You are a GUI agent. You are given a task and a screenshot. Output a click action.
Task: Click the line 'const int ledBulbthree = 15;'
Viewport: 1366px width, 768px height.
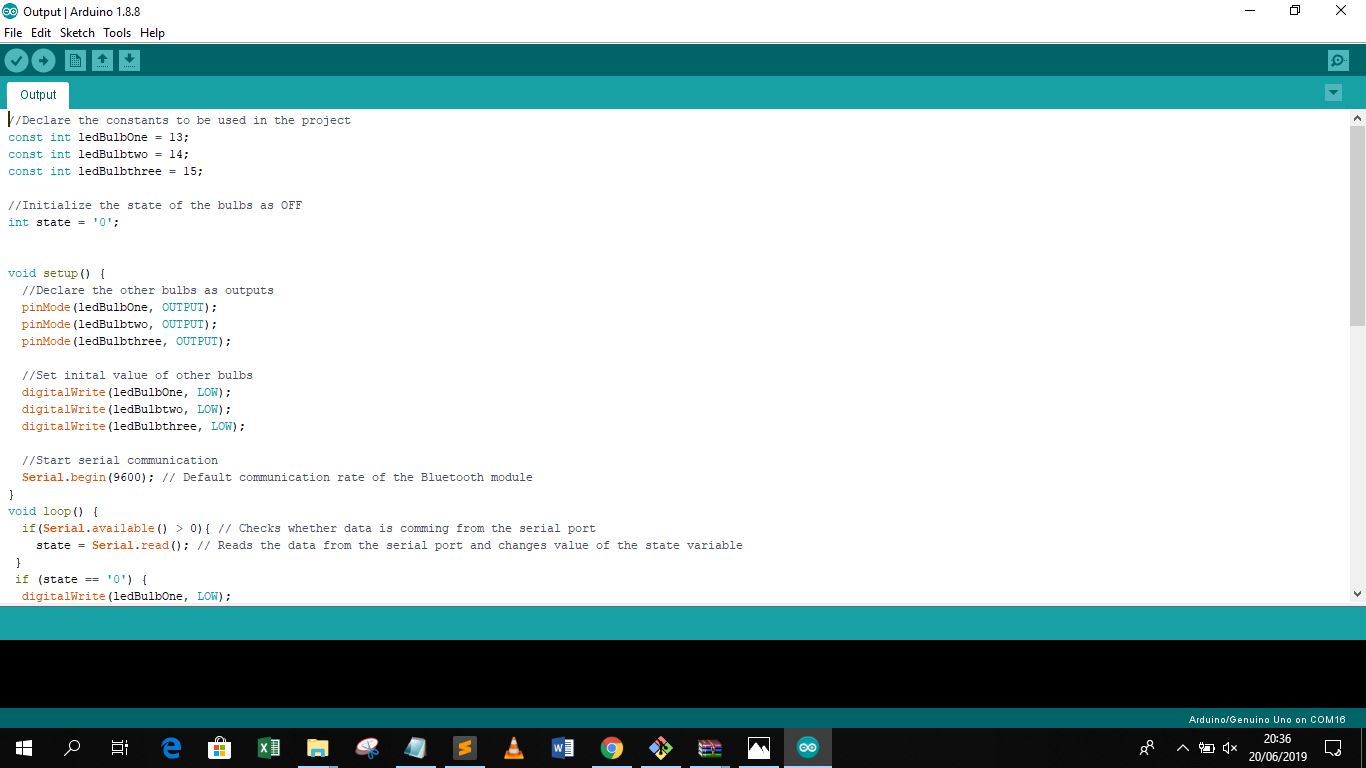(x=105, y=171)
